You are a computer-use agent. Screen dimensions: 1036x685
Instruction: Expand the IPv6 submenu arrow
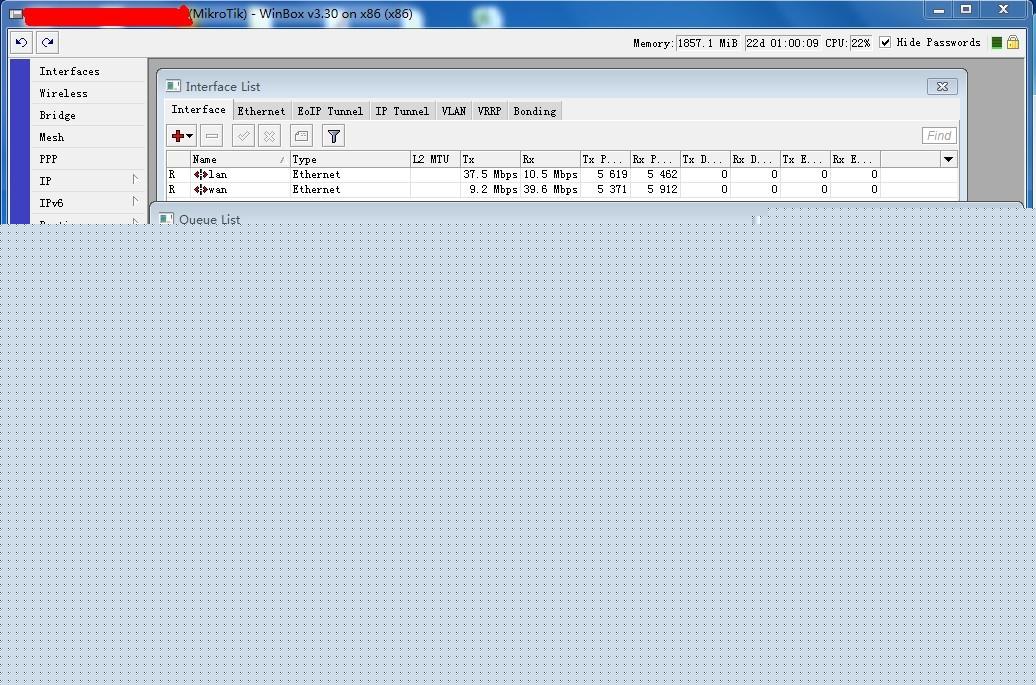click(x=135, y=201)
